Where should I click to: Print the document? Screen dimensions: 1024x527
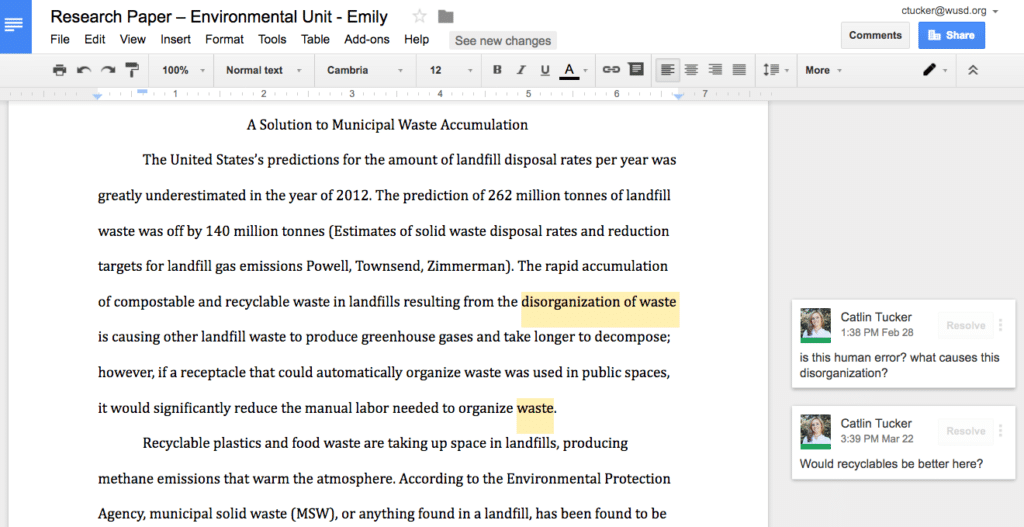59,70
